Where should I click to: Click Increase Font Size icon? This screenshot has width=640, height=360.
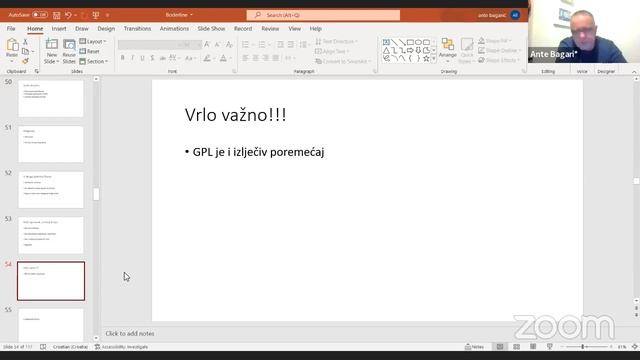pos(207,44)
